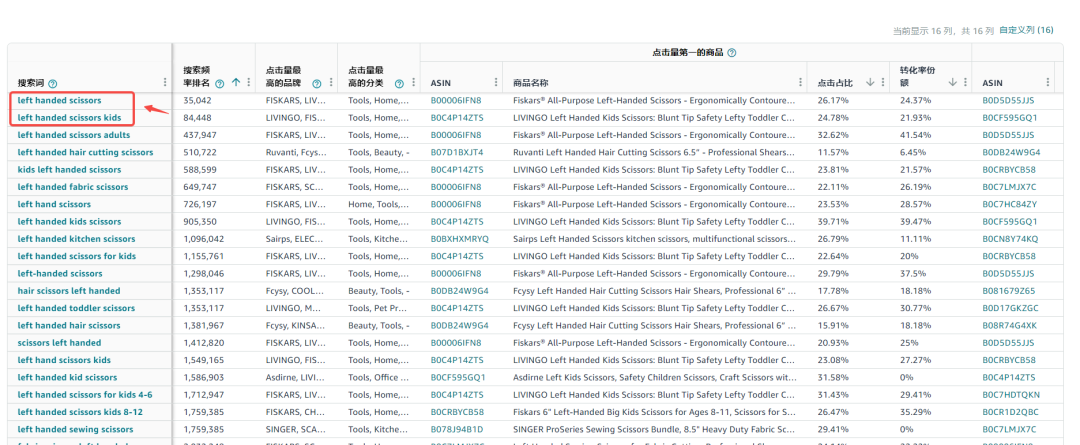The height and width of the screenshot is (445, 1080).
Task: Open ASIN link B078J94B1D
Action: pos(457,429)
